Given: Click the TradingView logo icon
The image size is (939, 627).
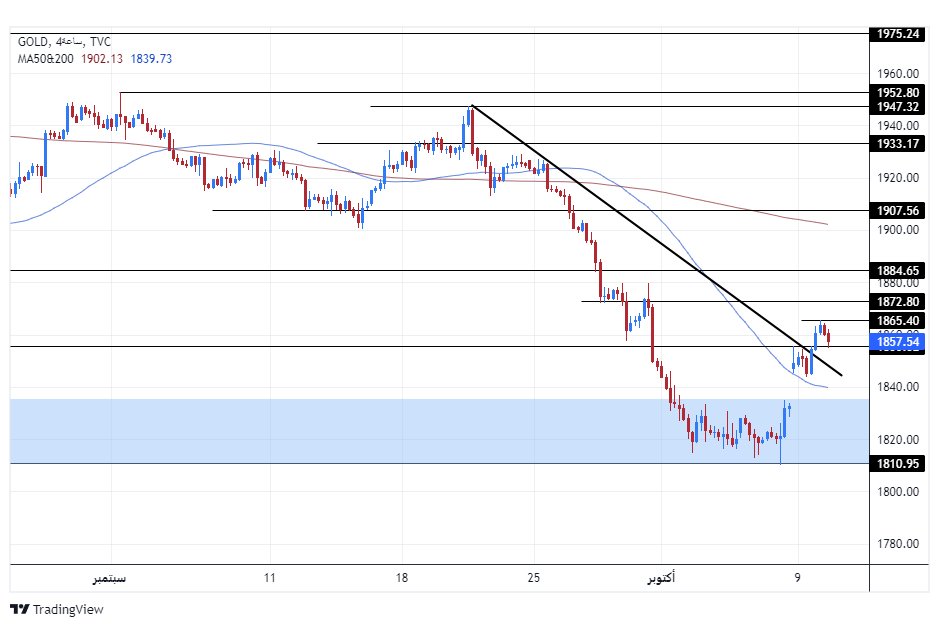Looking at the screenshot, I should (20, 609).
